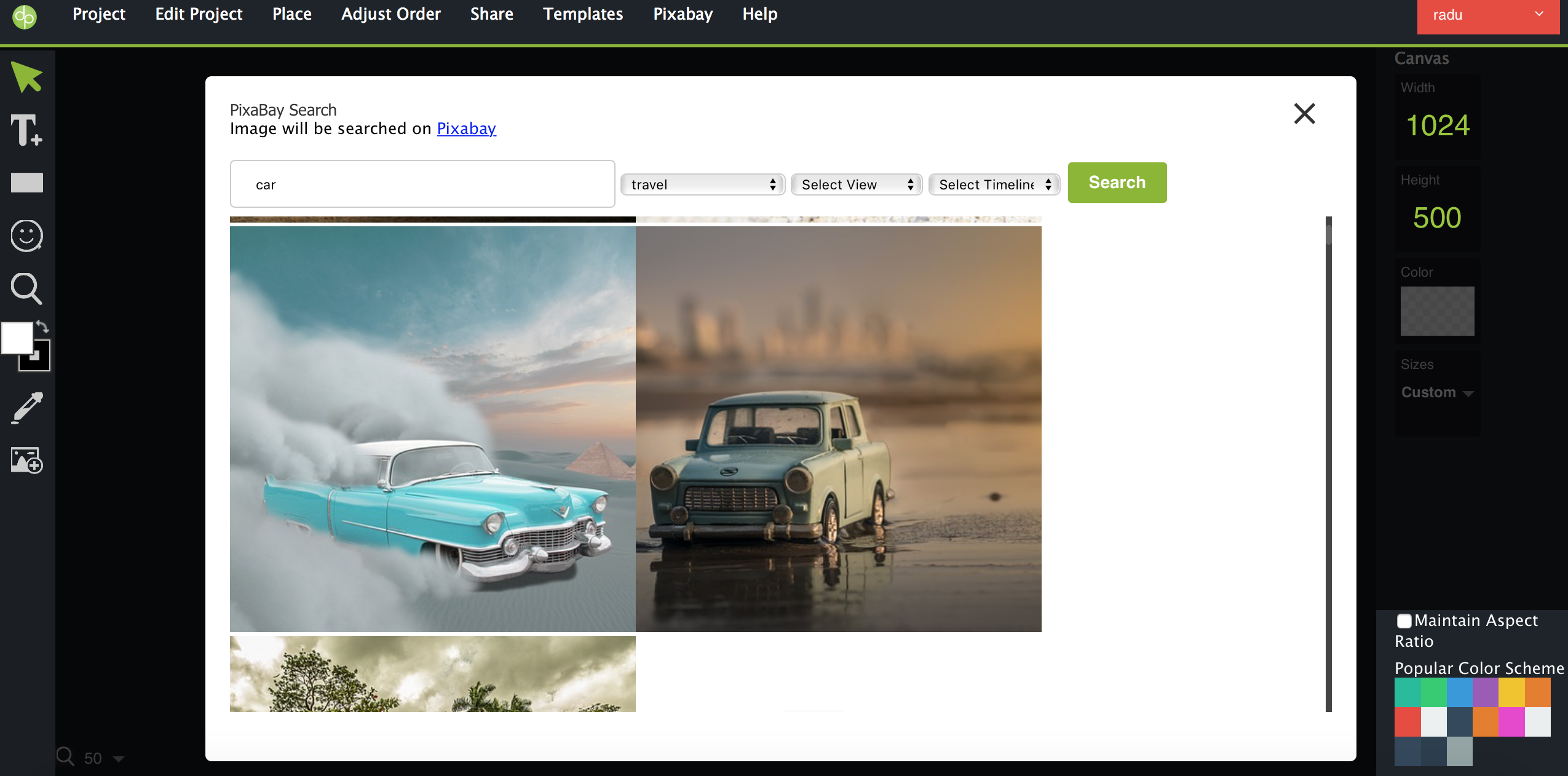Viewport: 1568px width, 776px height.
Task: Open the Select Timeline dropdown
Action: pos(994,184)
